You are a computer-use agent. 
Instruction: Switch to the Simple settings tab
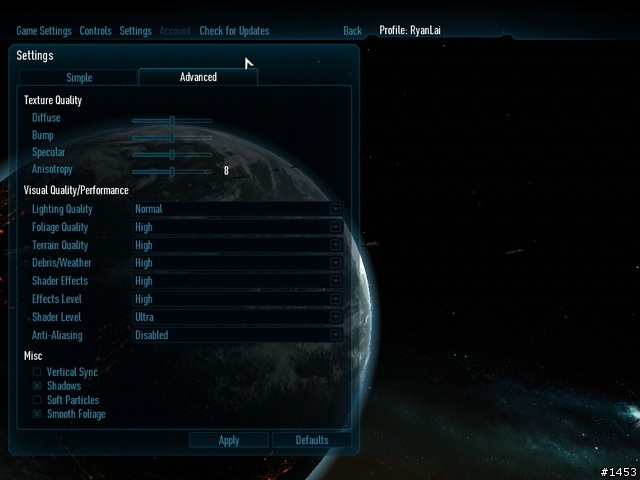[78, 78]
